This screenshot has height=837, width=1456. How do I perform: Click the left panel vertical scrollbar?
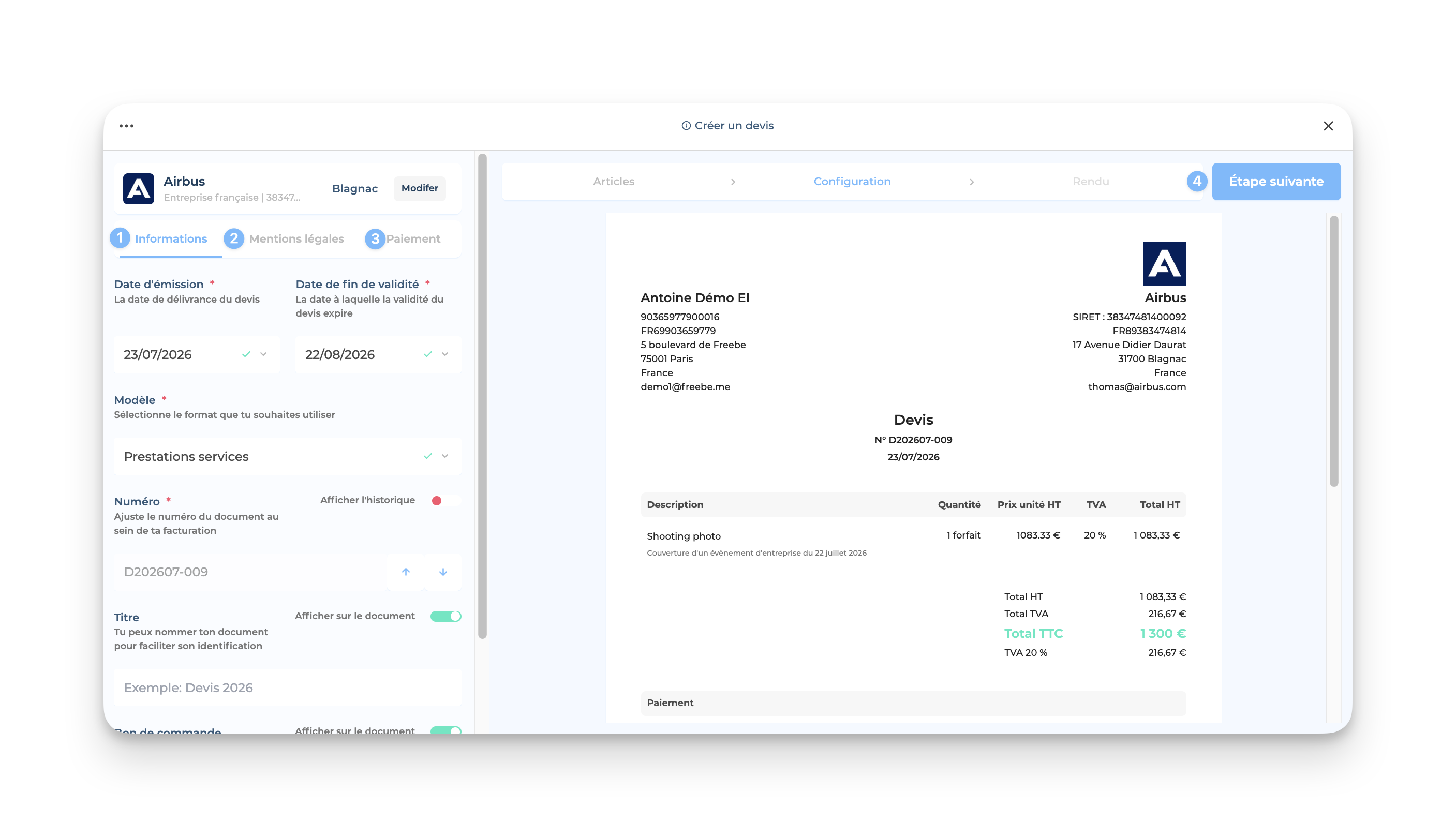point(482,396)
